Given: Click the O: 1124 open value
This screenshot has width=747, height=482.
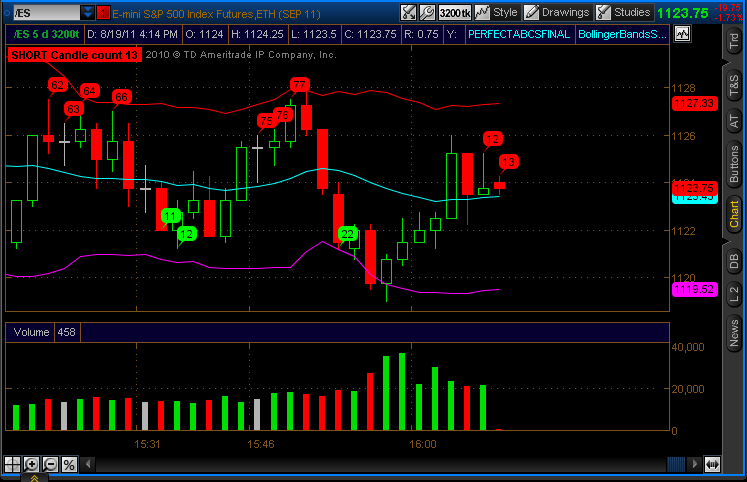Looking at the screenshot, I should 204,34.
